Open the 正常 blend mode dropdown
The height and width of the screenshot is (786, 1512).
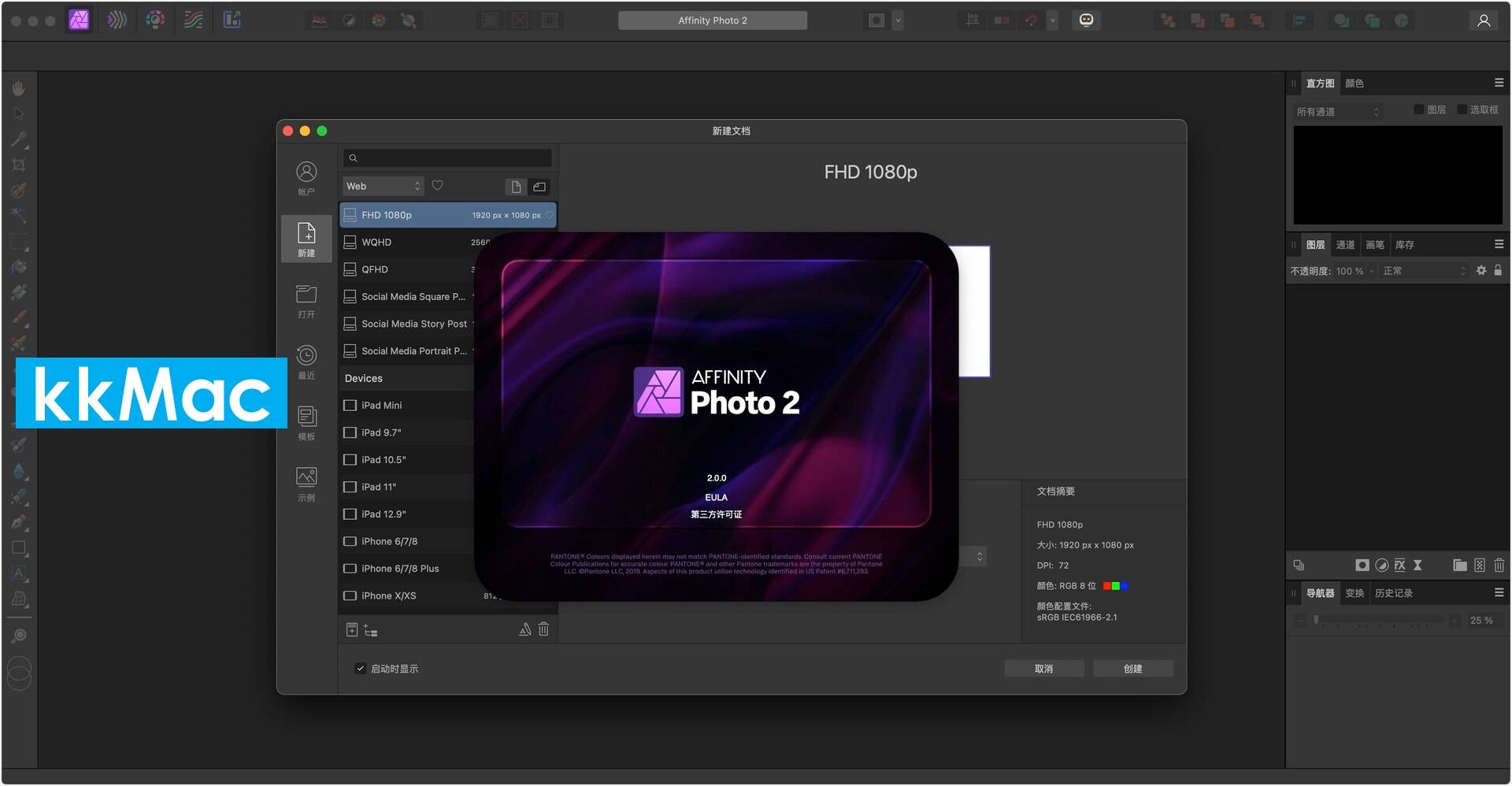tap(1425, 271)
